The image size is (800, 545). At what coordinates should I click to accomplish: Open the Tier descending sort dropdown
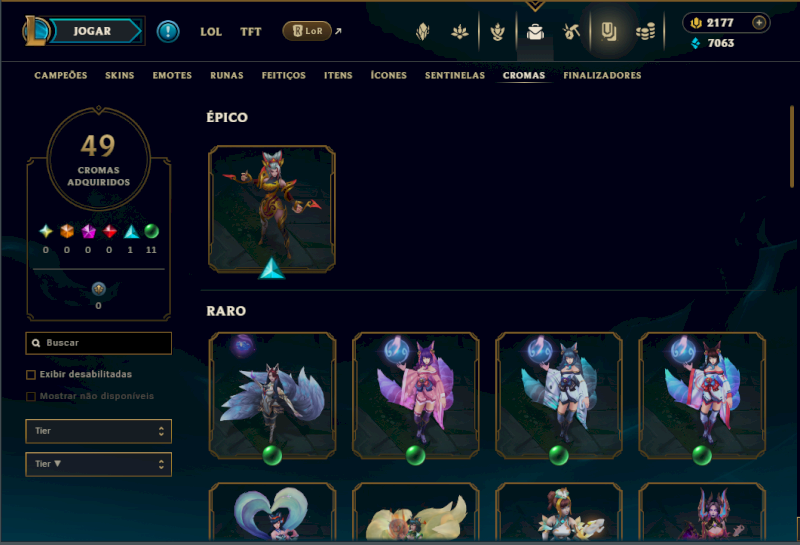point(98,464)
